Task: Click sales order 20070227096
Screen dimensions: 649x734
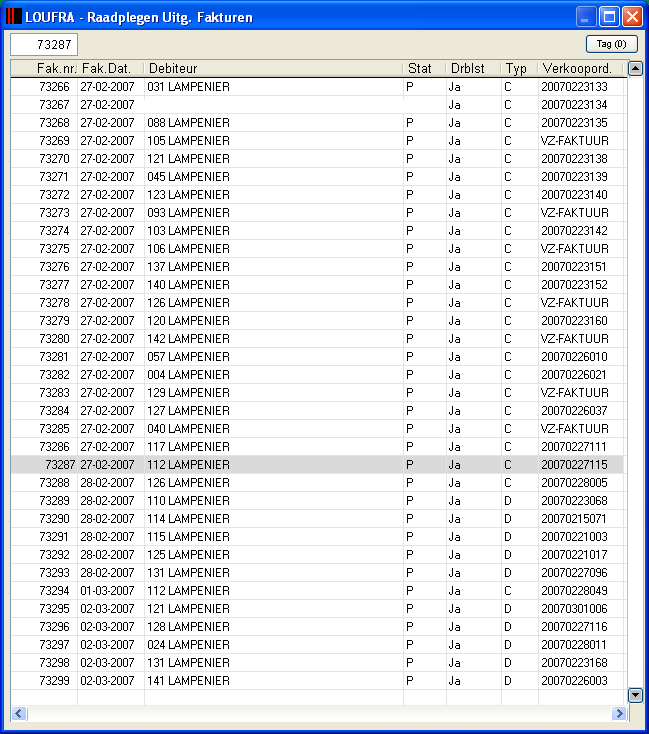Action: [574, 573]
